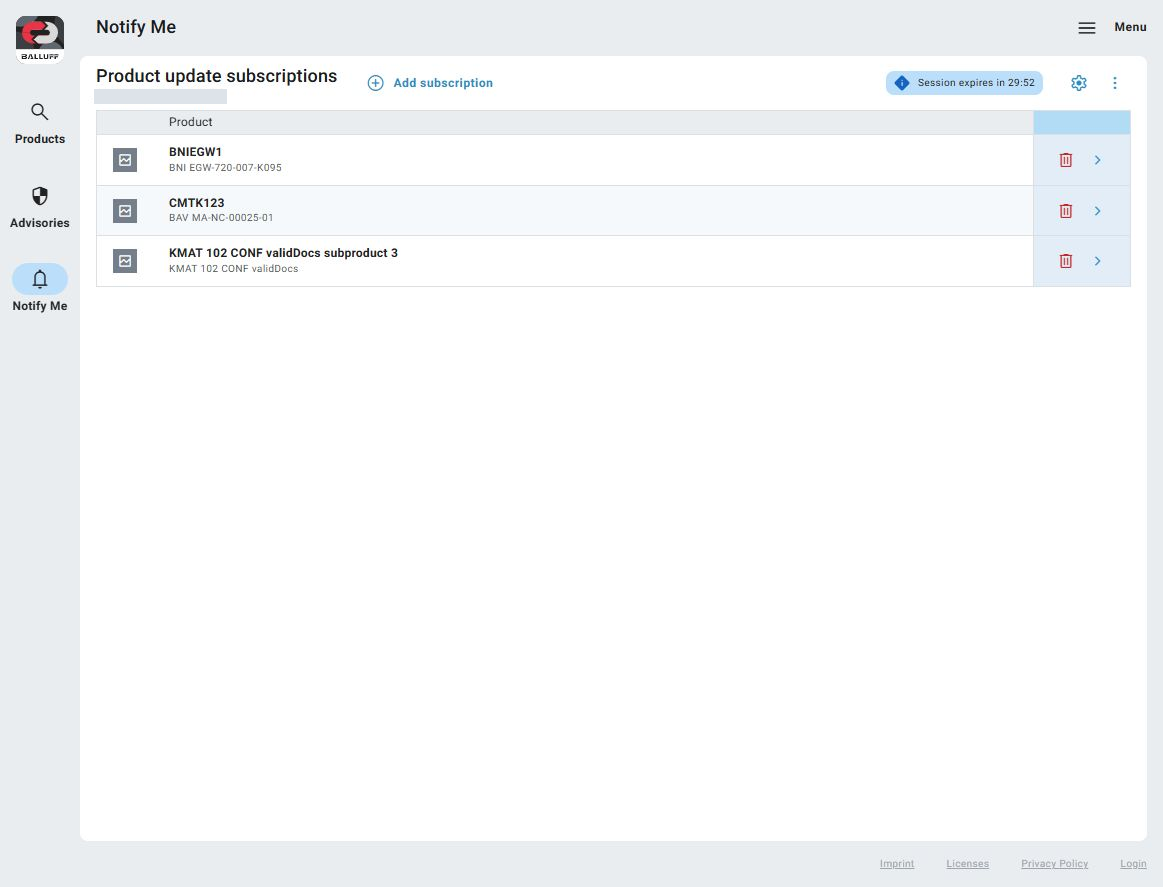Screen dimensions: 1163x887
Task: Delete the KMAT 102 CONF validDocs subproduct 3 subscription
Action: click(x=1066, y=261)
